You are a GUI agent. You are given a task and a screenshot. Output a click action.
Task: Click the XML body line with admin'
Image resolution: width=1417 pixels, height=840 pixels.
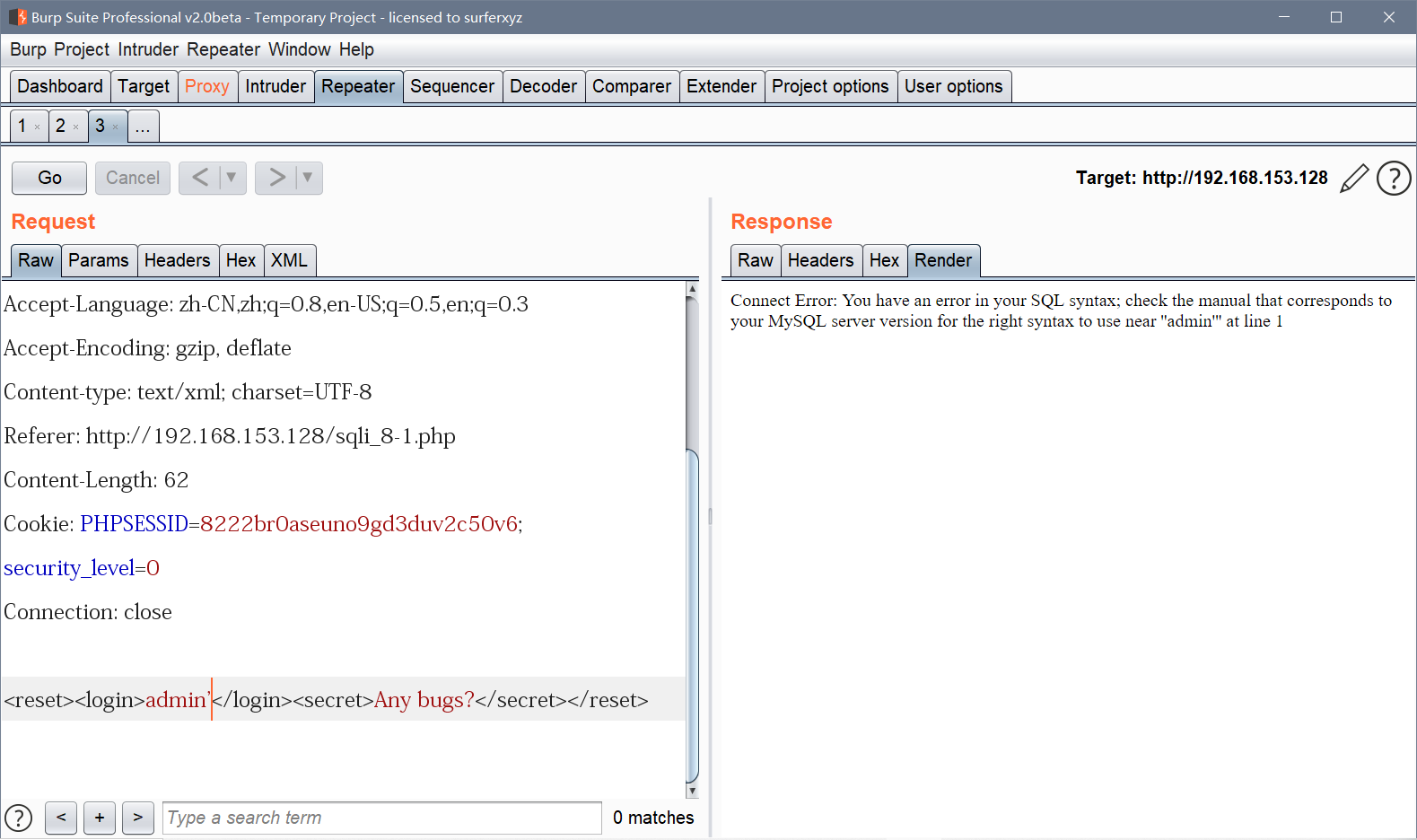[342, 700]
